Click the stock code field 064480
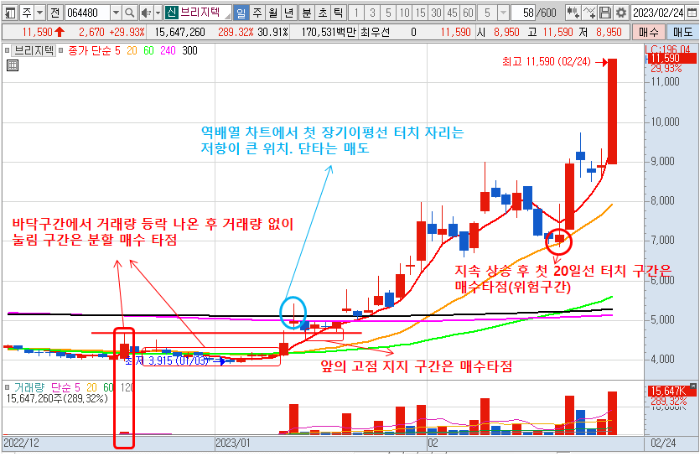The image size is (700, 454). [87, 12]
